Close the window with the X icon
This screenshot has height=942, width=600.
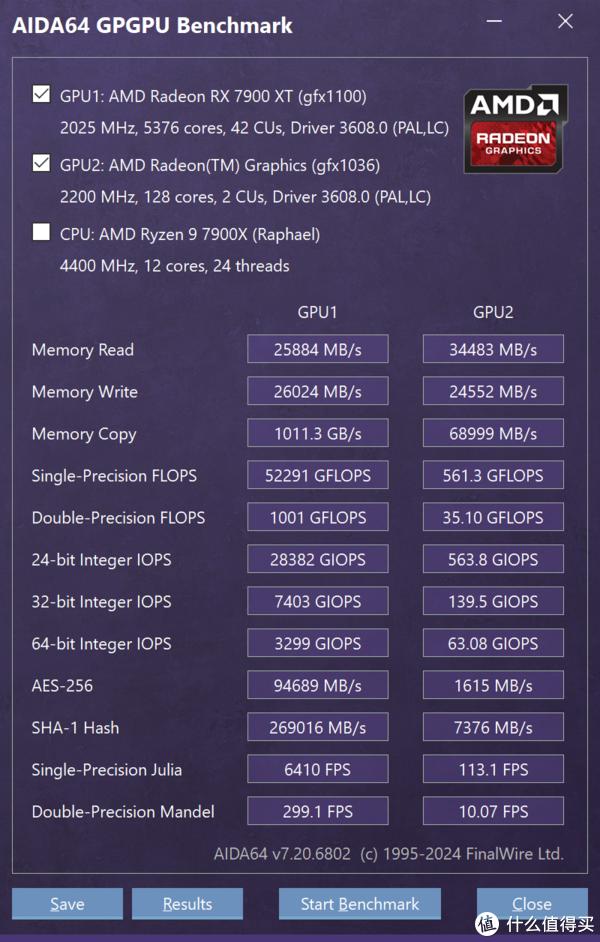(565, 21)
